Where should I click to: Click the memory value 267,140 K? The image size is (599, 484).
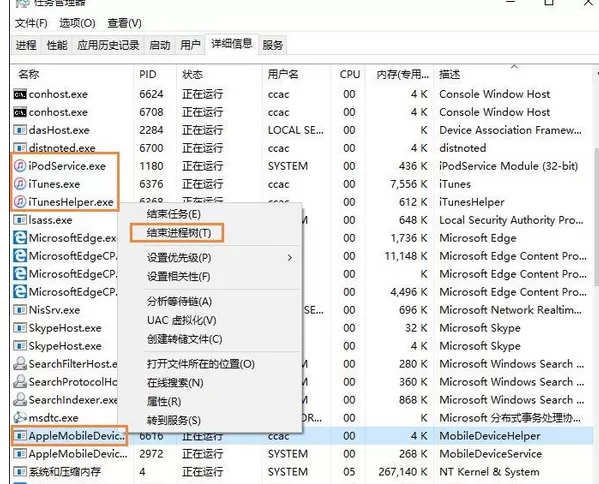coord(403,472)
